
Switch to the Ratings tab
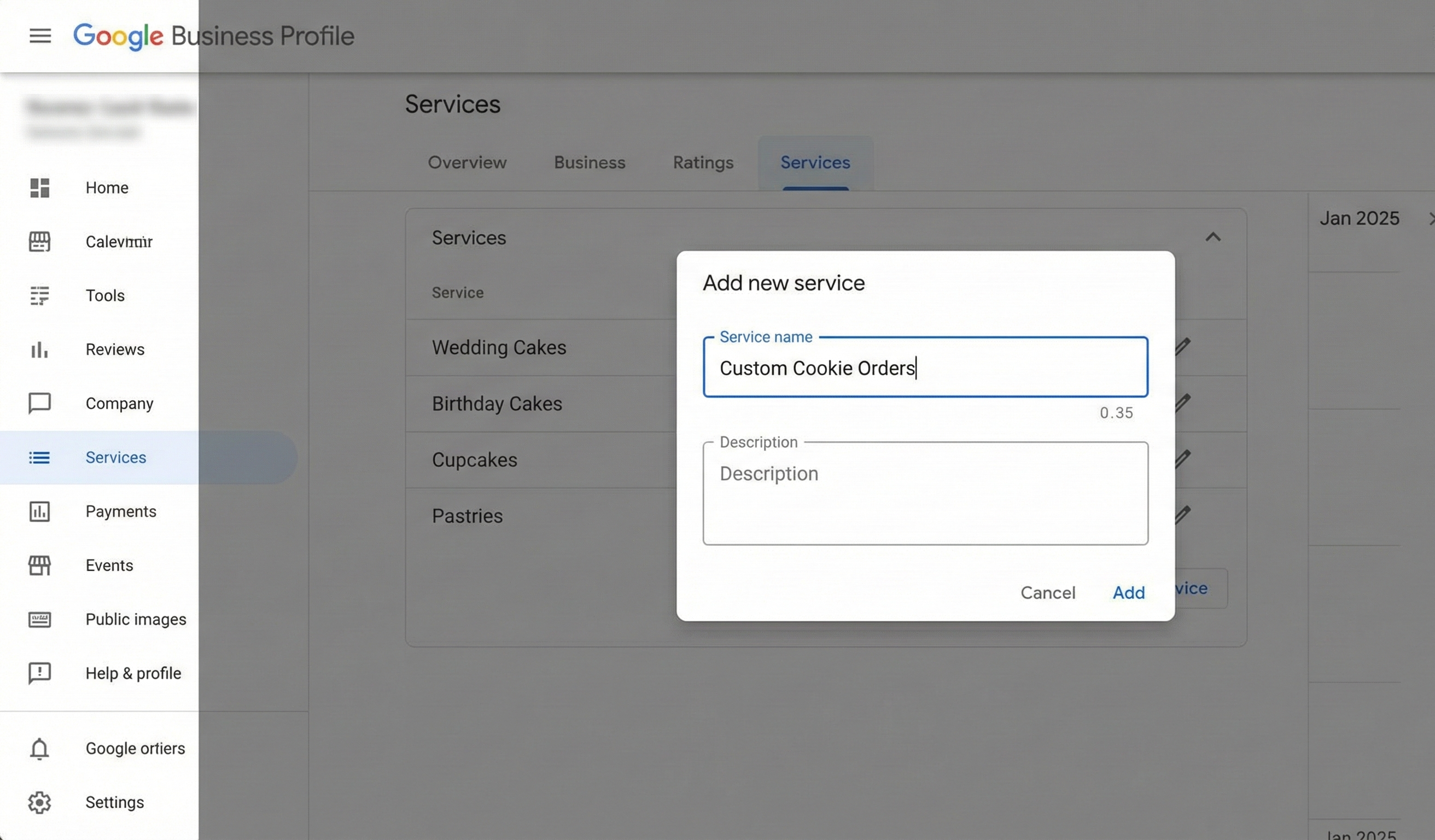point(703,163)
